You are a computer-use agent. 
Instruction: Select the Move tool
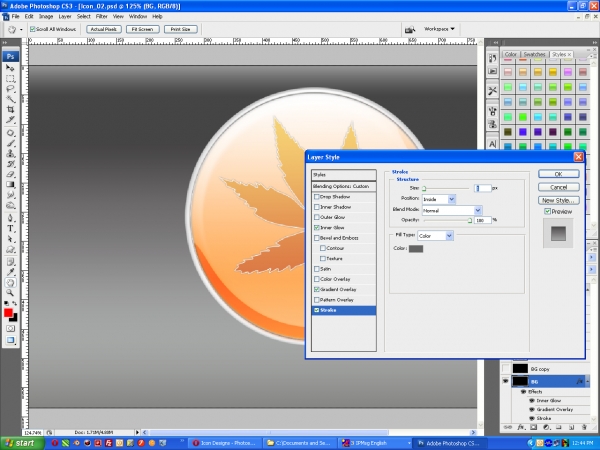coord(10,68)
